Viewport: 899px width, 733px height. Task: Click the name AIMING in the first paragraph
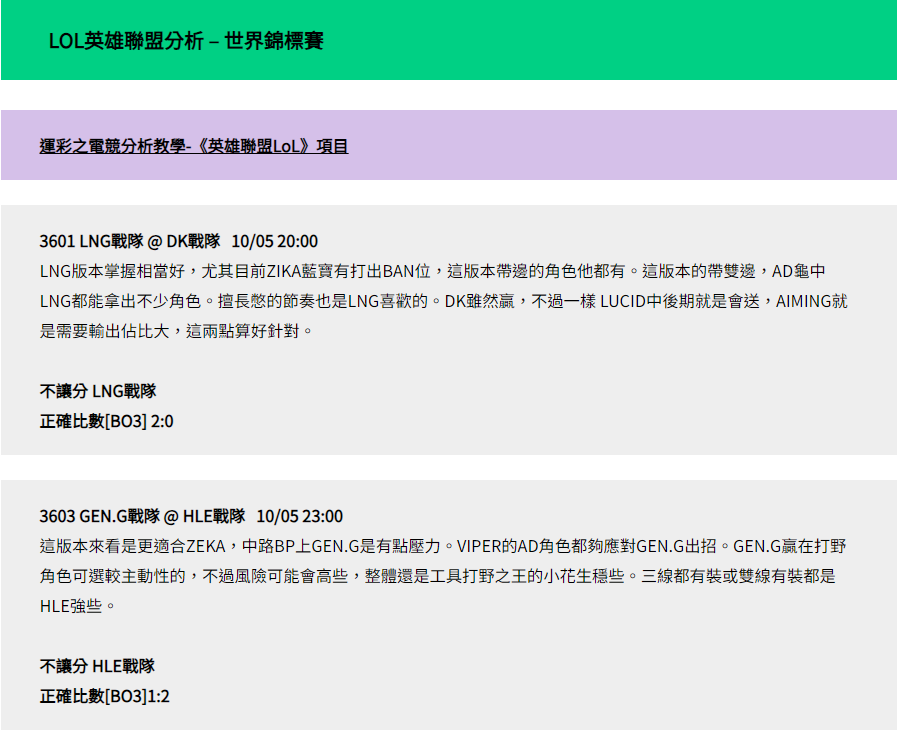(810, 301)
